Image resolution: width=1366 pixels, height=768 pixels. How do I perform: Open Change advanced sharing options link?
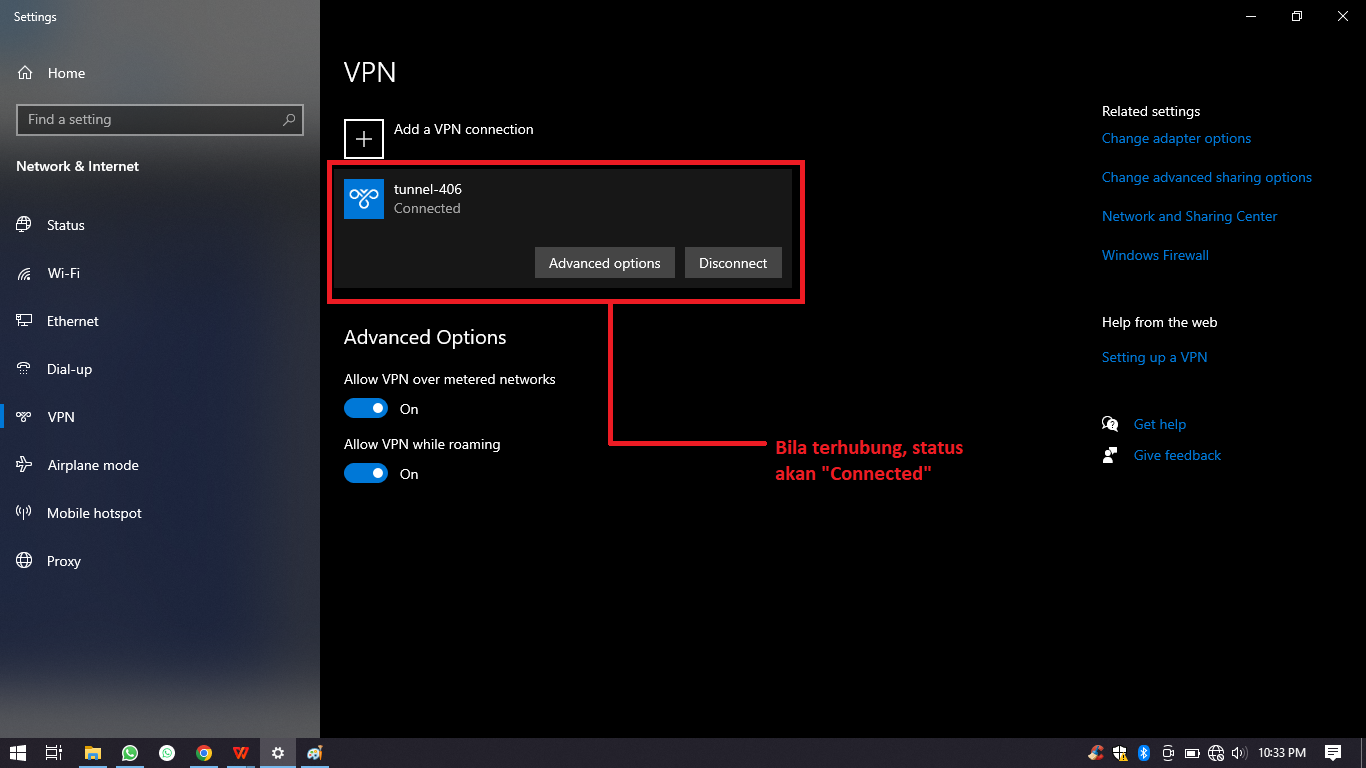(1207, 178)
